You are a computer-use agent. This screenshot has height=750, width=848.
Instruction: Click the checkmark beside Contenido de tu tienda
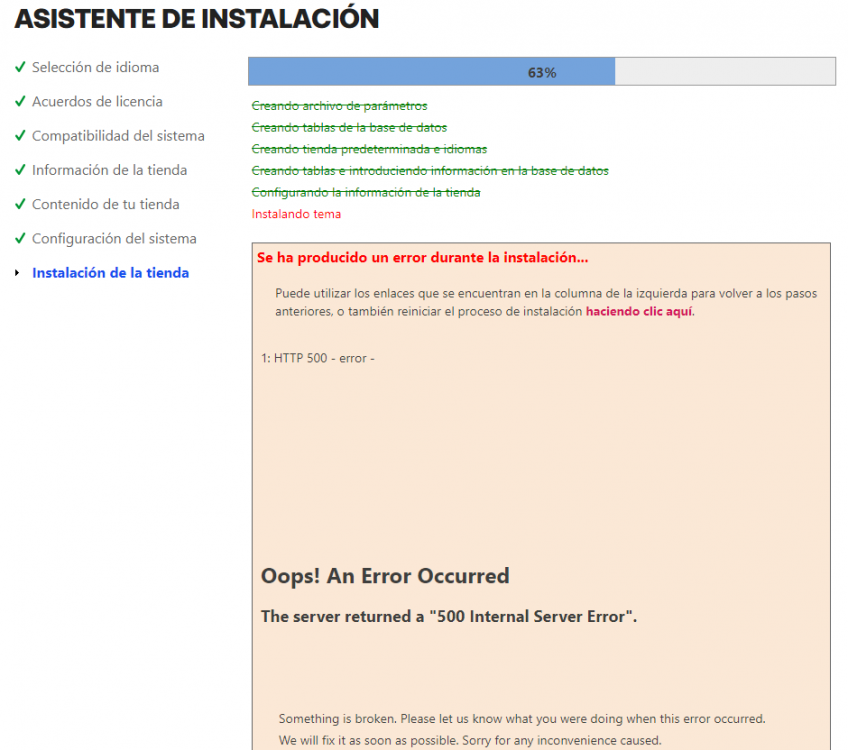pyautogui.click(x=21, y=205)
